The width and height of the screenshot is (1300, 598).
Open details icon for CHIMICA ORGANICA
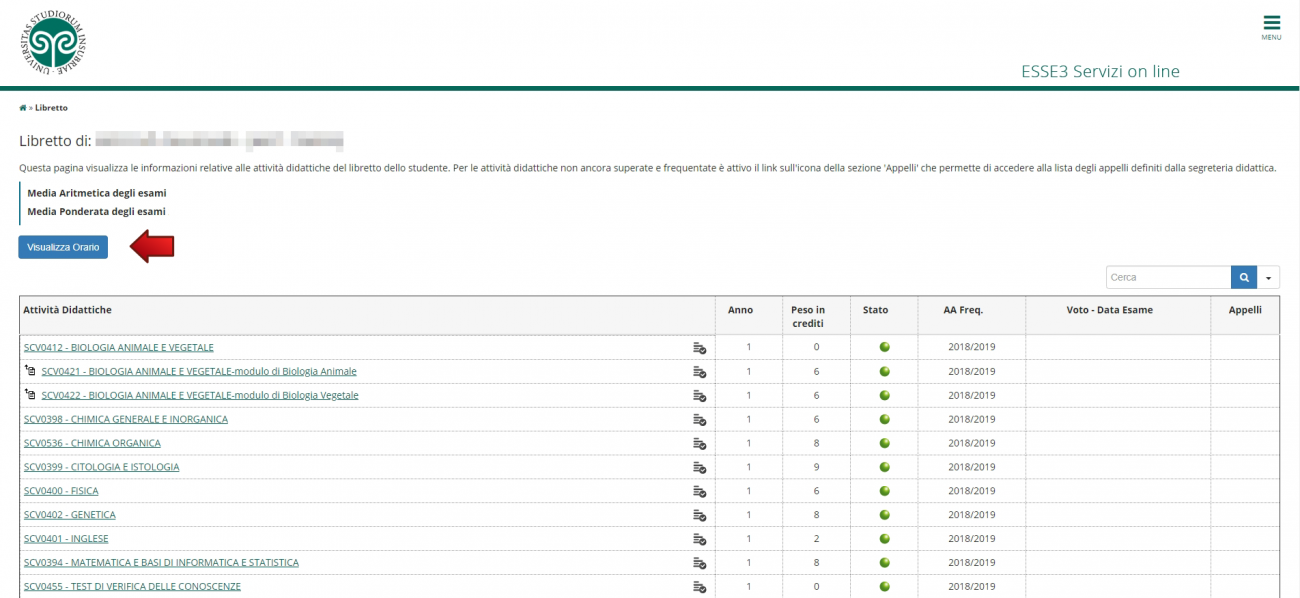[700, 444]
